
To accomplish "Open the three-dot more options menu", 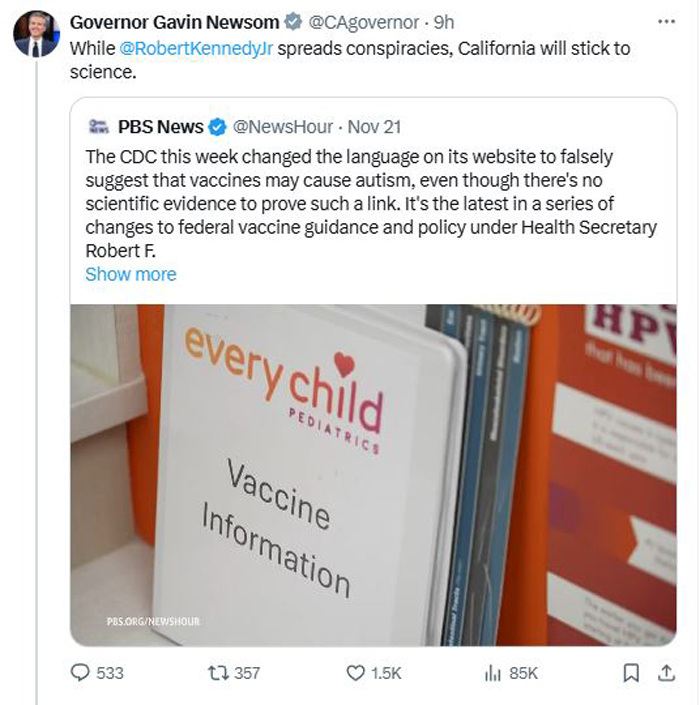I will pyautogui.click(x=665, y=21).
